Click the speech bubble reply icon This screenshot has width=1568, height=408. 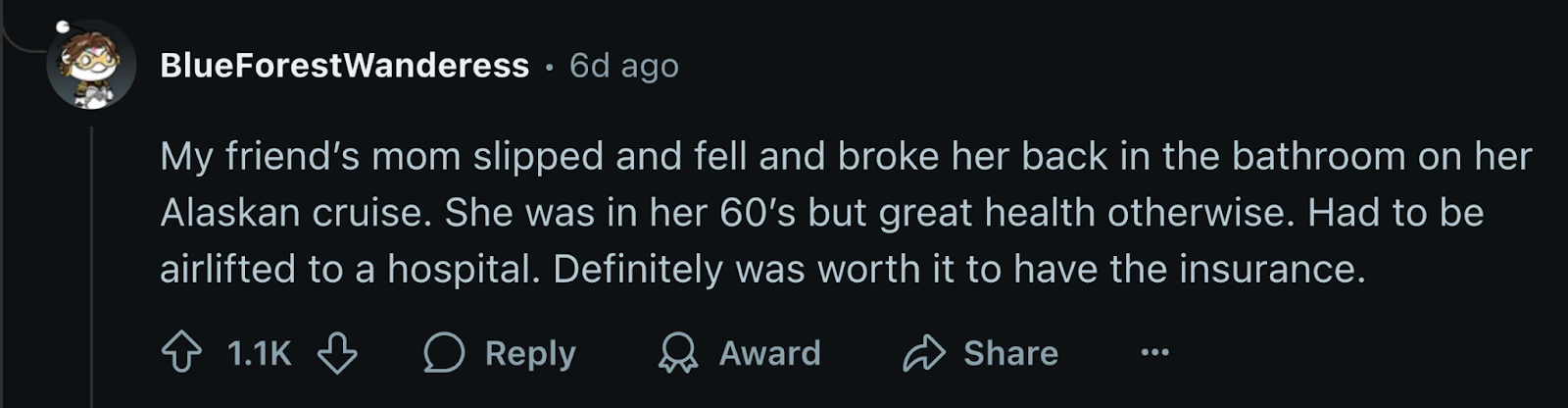(x=444, y=353)
